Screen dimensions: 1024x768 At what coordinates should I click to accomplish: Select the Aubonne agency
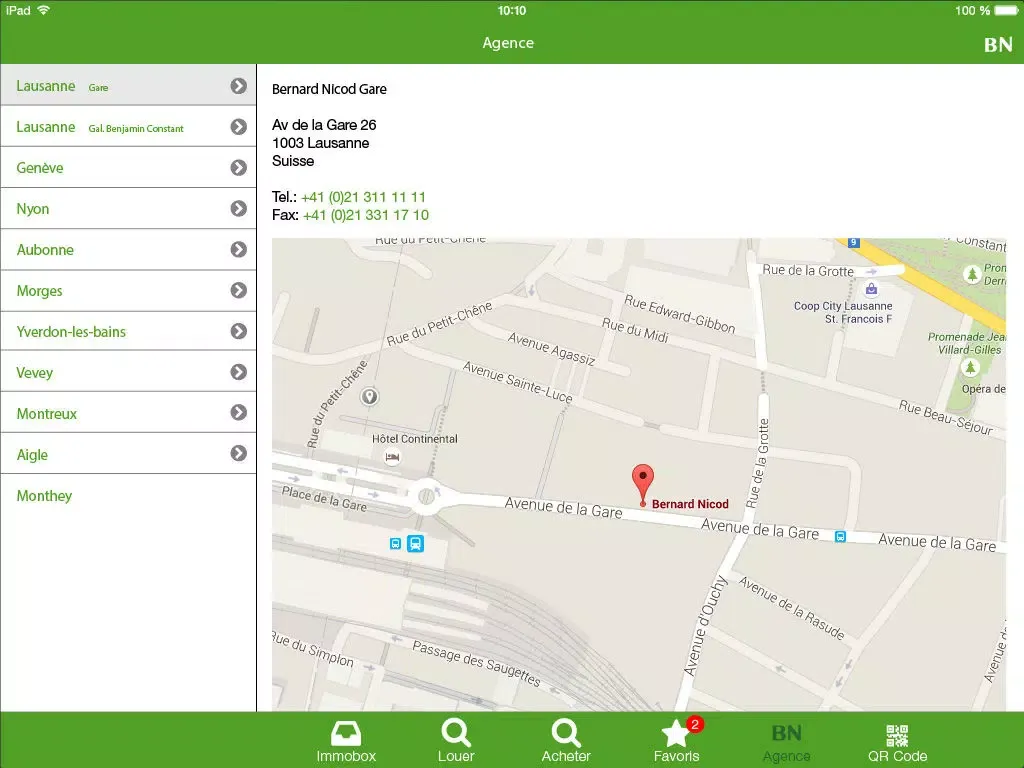pyautogui.click(x=128, y=249)
